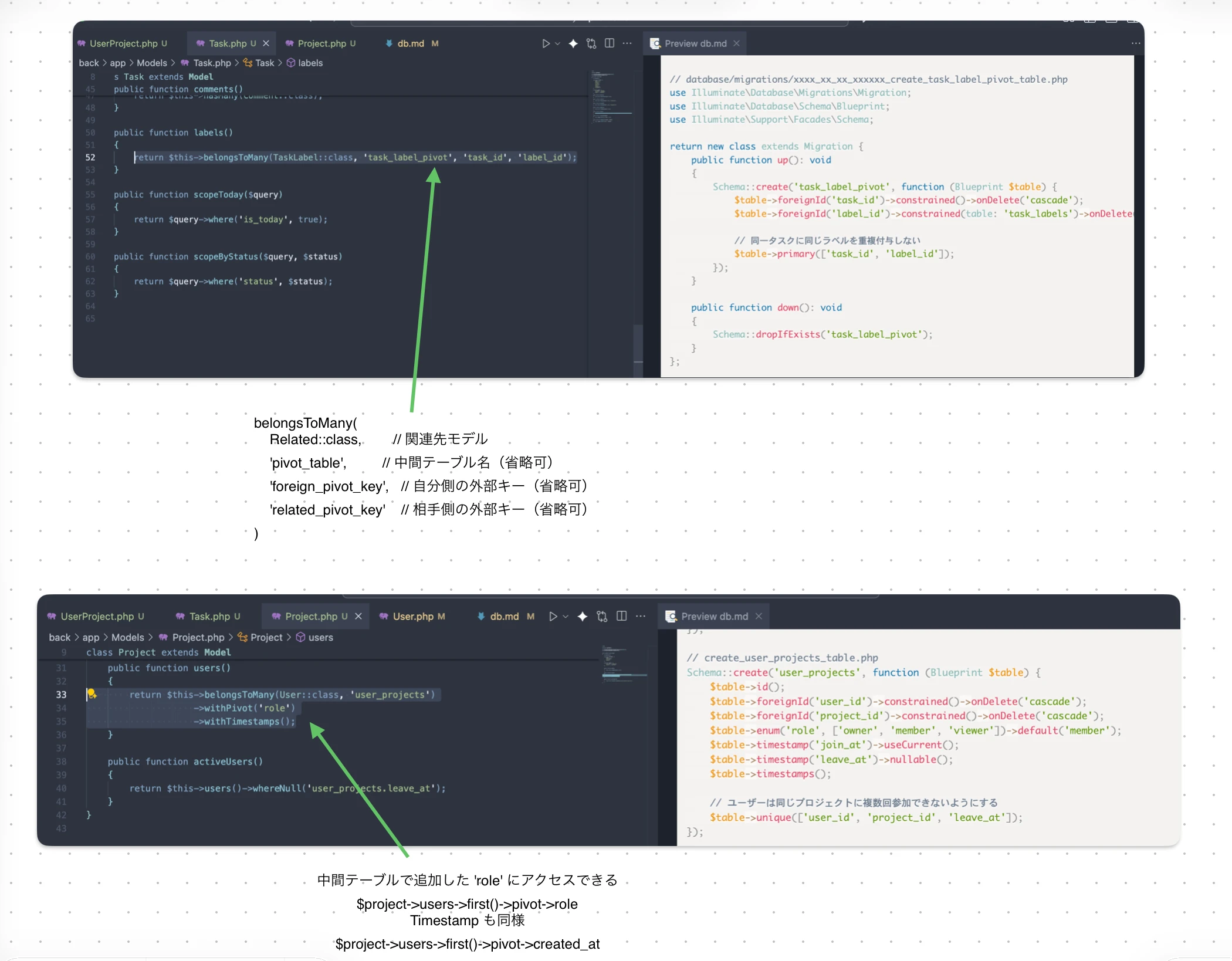This screenshot has width=1232, height=961.
Task: Open the Models breadcrumb in top editor
Action: [152, 63]
